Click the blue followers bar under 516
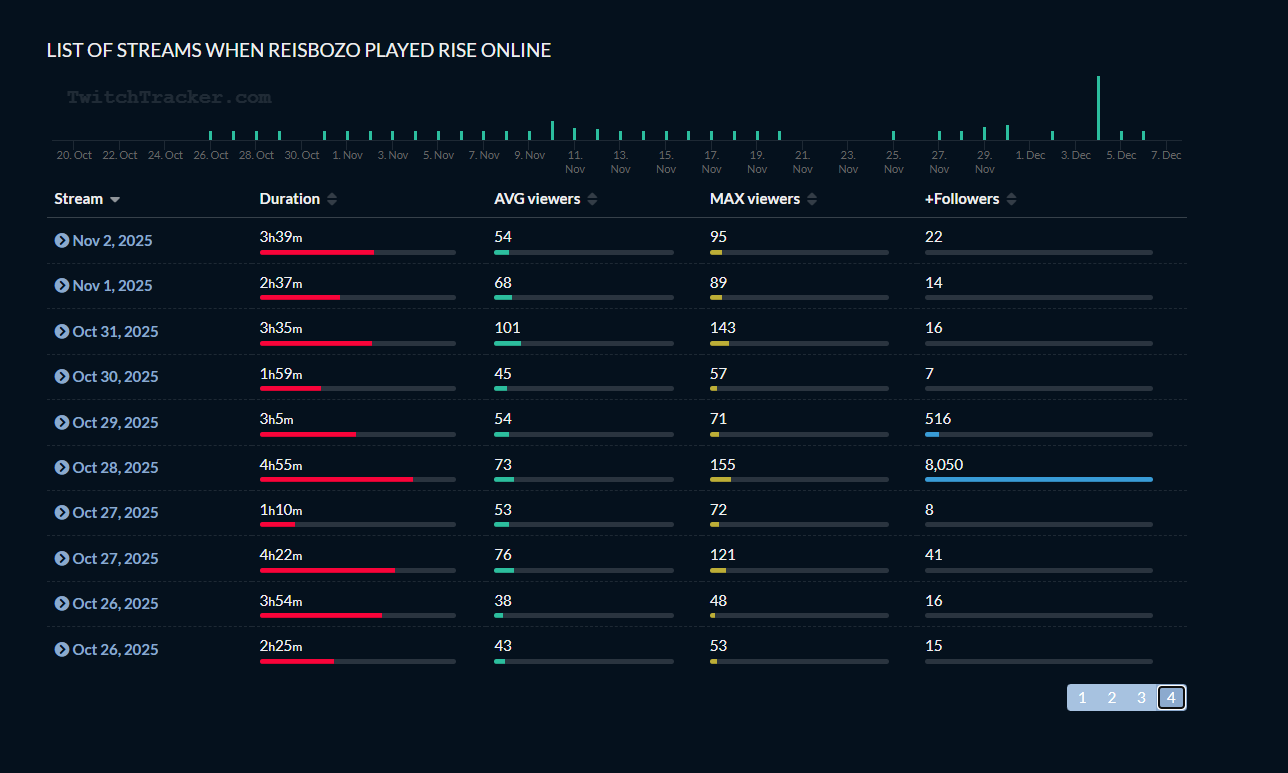 pos(932,434)
